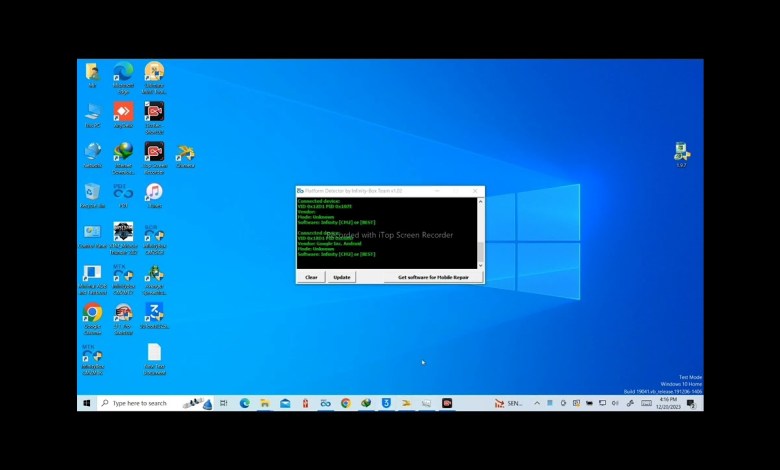This screenshot has height=470, width=780.
Task: Open taskbar clock showing 4:16 PM
Action: tap(668, 403)
